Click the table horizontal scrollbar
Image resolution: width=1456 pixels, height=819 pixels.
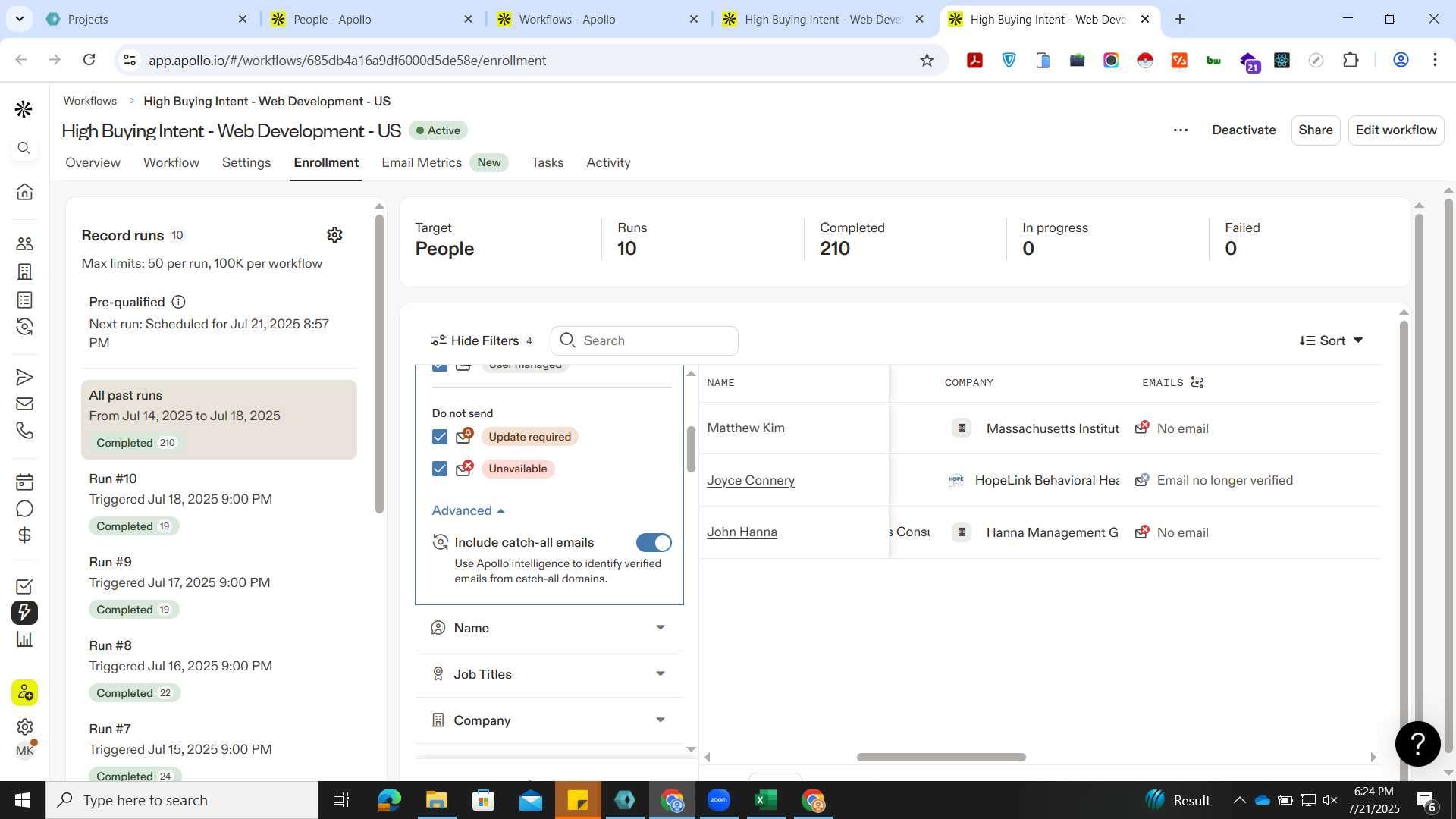941,757
